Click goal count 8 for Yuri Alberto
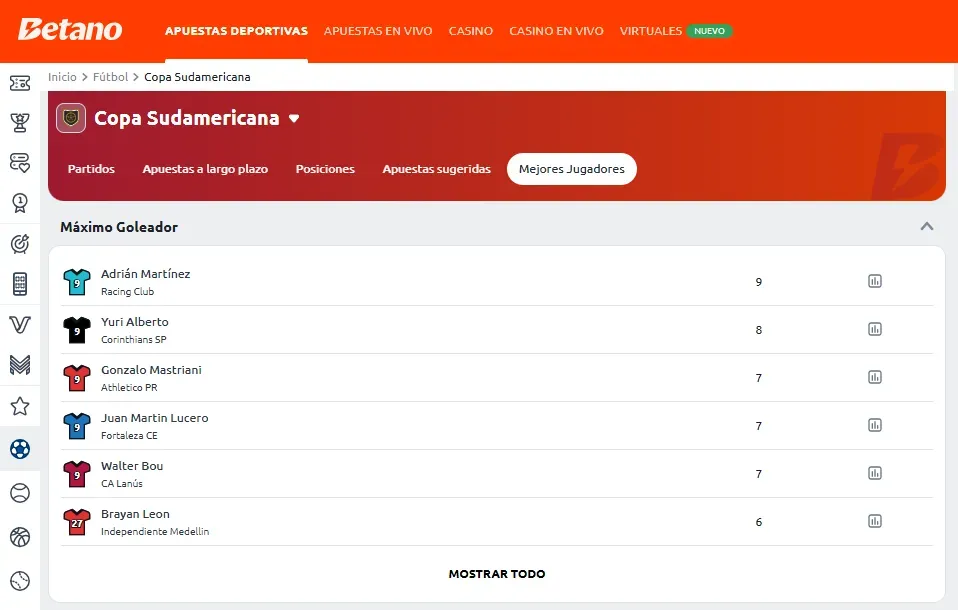The width and height of the screenshot is (958, 610). 759,330
